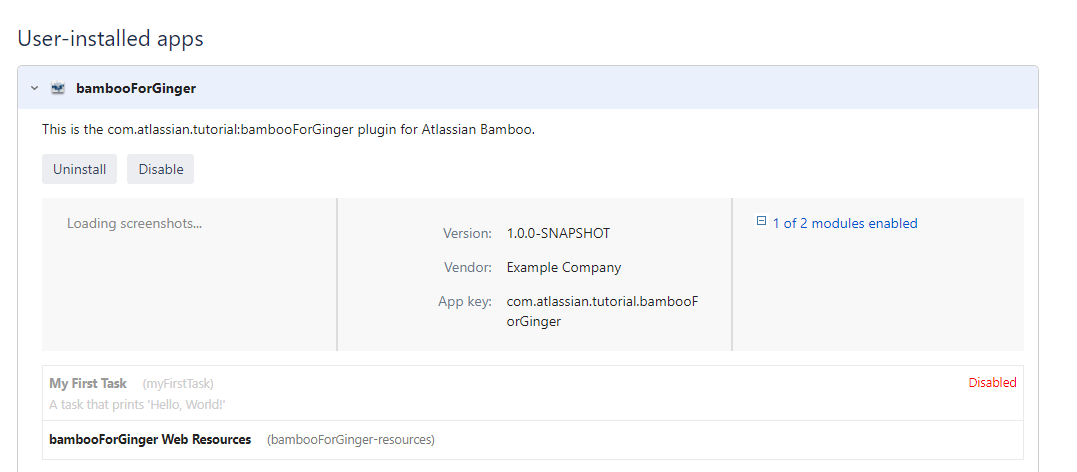Click the bambooForGinger plugin icon

(58, 88)
